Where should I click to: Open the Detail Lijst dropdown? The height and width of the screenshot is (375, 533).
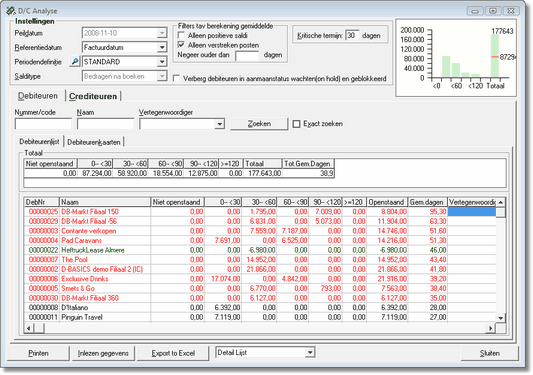tap(310, 353)
